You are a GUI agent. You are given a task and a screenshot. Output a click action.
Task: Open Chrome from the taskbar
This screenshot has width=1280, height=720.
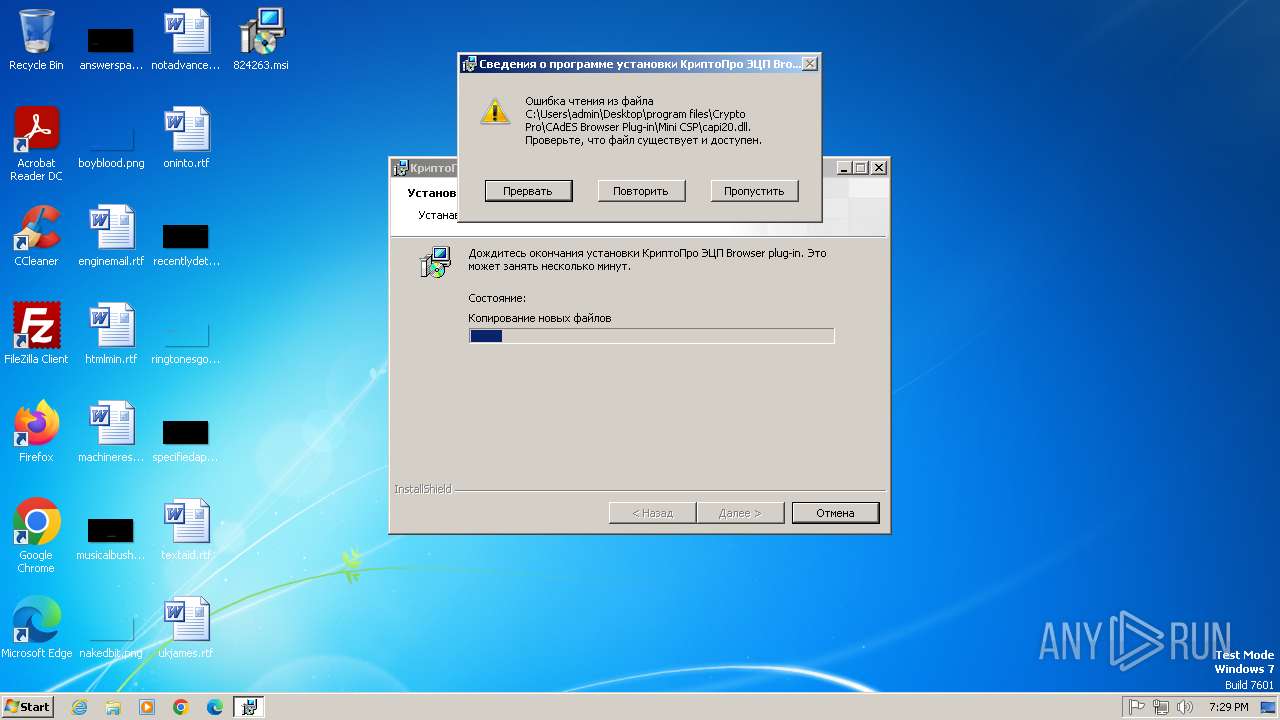[181, 707]
